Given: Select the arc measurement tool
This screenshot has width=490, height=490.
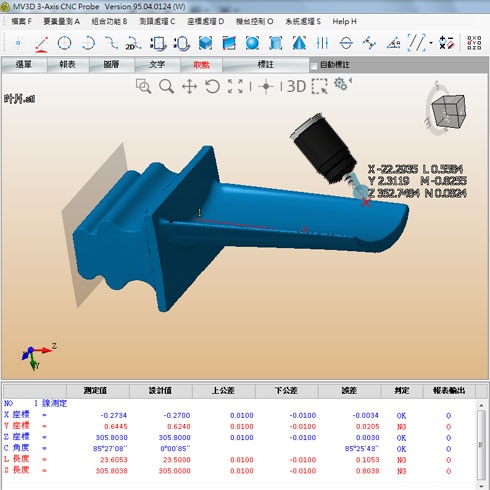Looking at the screenshot, I should (88, 43).
